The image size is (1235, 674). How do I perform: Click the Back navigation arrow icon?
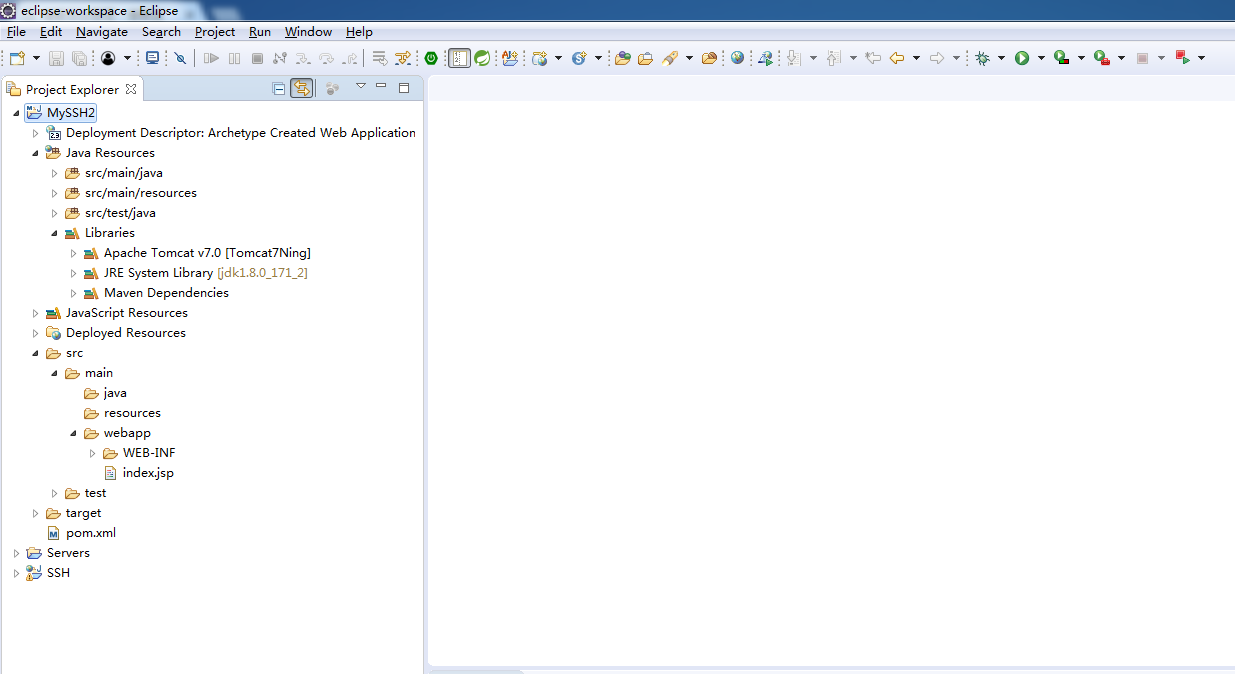coord(897,58)
